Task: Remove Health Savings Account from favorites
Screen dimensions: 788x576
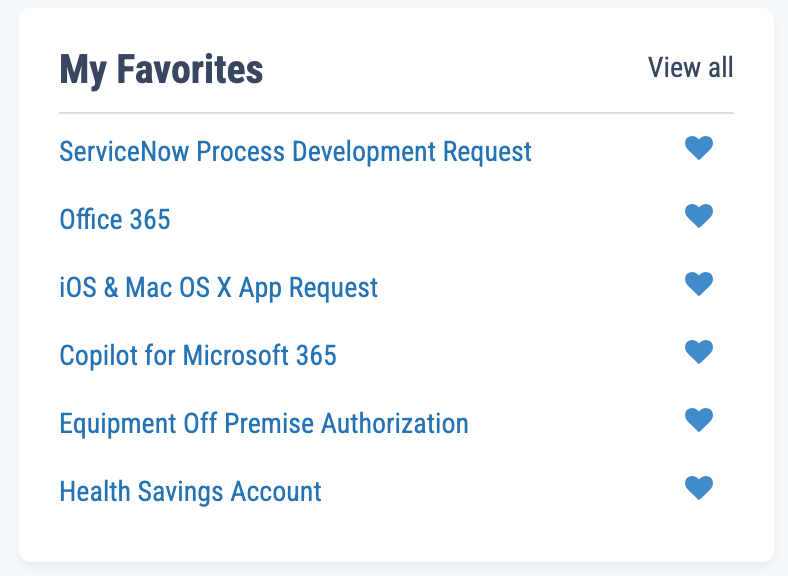Action: pos(698,487)
